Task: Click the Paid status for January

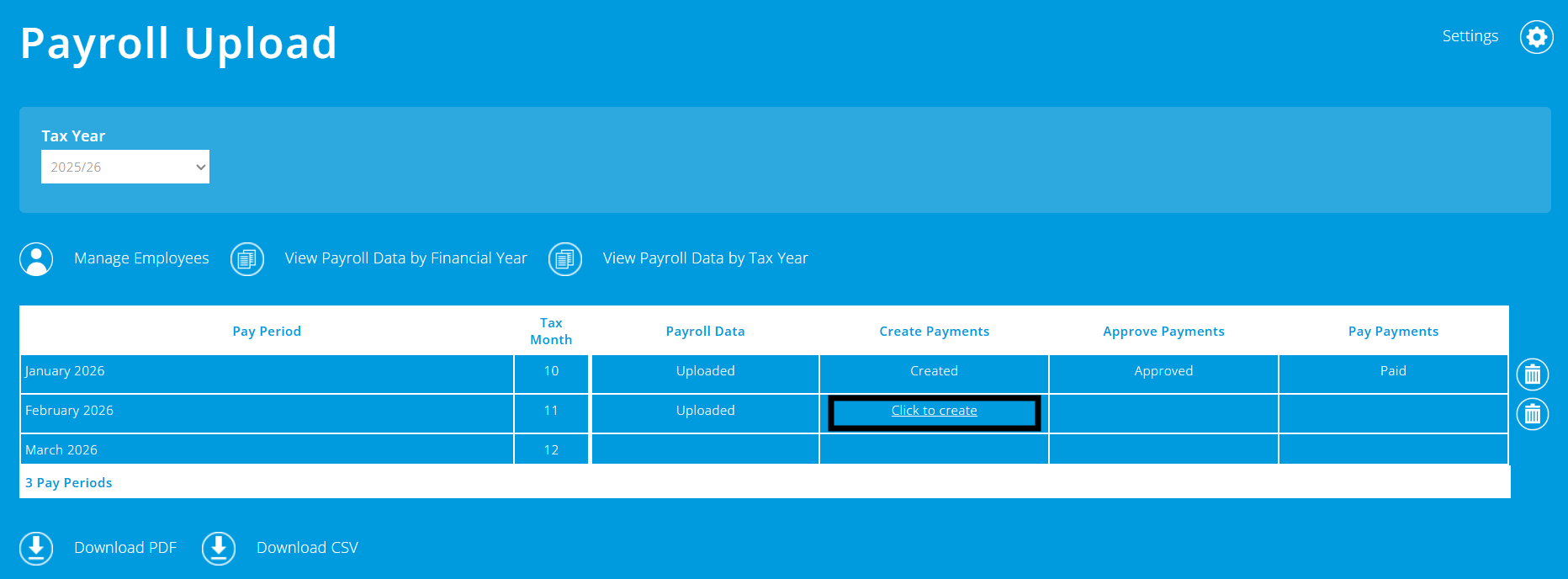Action: pos(1393,371)
